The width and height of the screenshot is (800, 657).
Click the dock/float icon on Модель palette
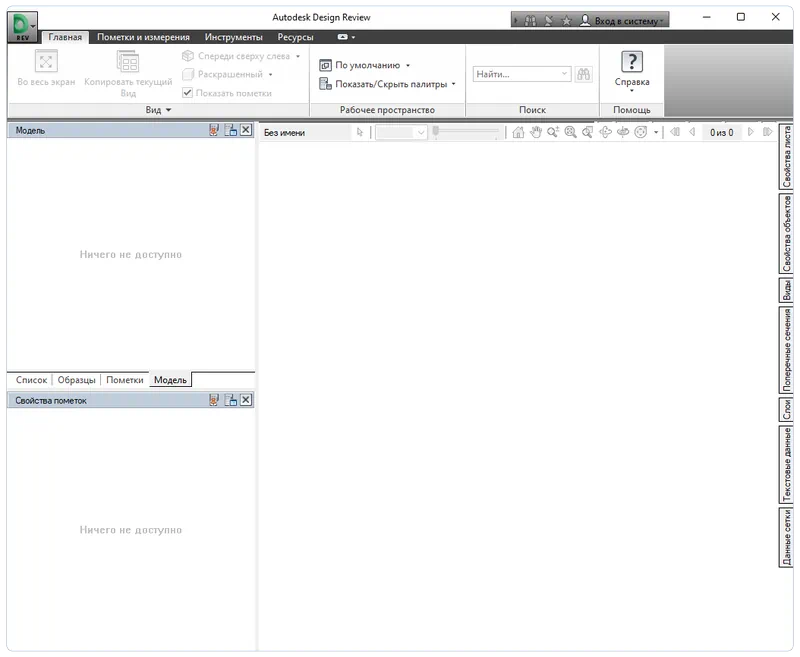click(231, 130)
